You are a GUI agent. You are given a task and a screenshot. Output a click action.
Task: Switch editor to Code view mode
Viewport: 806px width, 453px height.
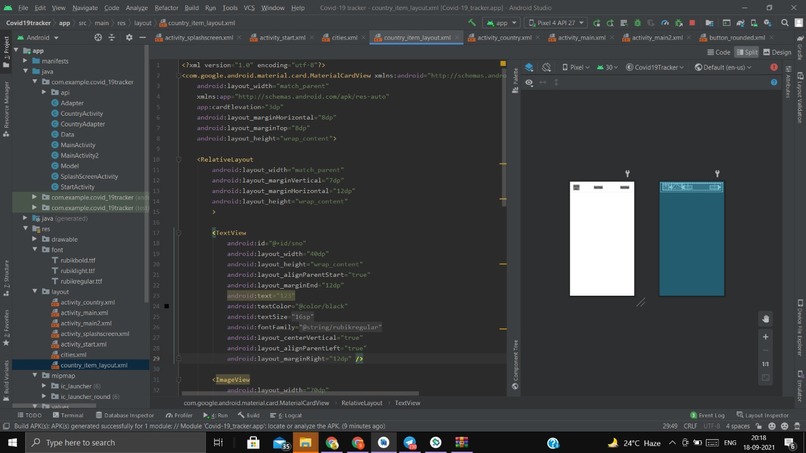(719, 52)
